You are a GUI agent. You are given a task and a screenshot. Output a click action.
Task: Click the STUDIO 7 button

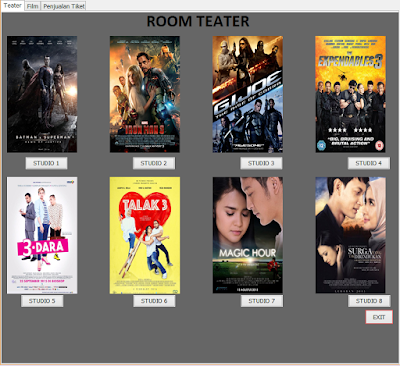coord(262,301)
